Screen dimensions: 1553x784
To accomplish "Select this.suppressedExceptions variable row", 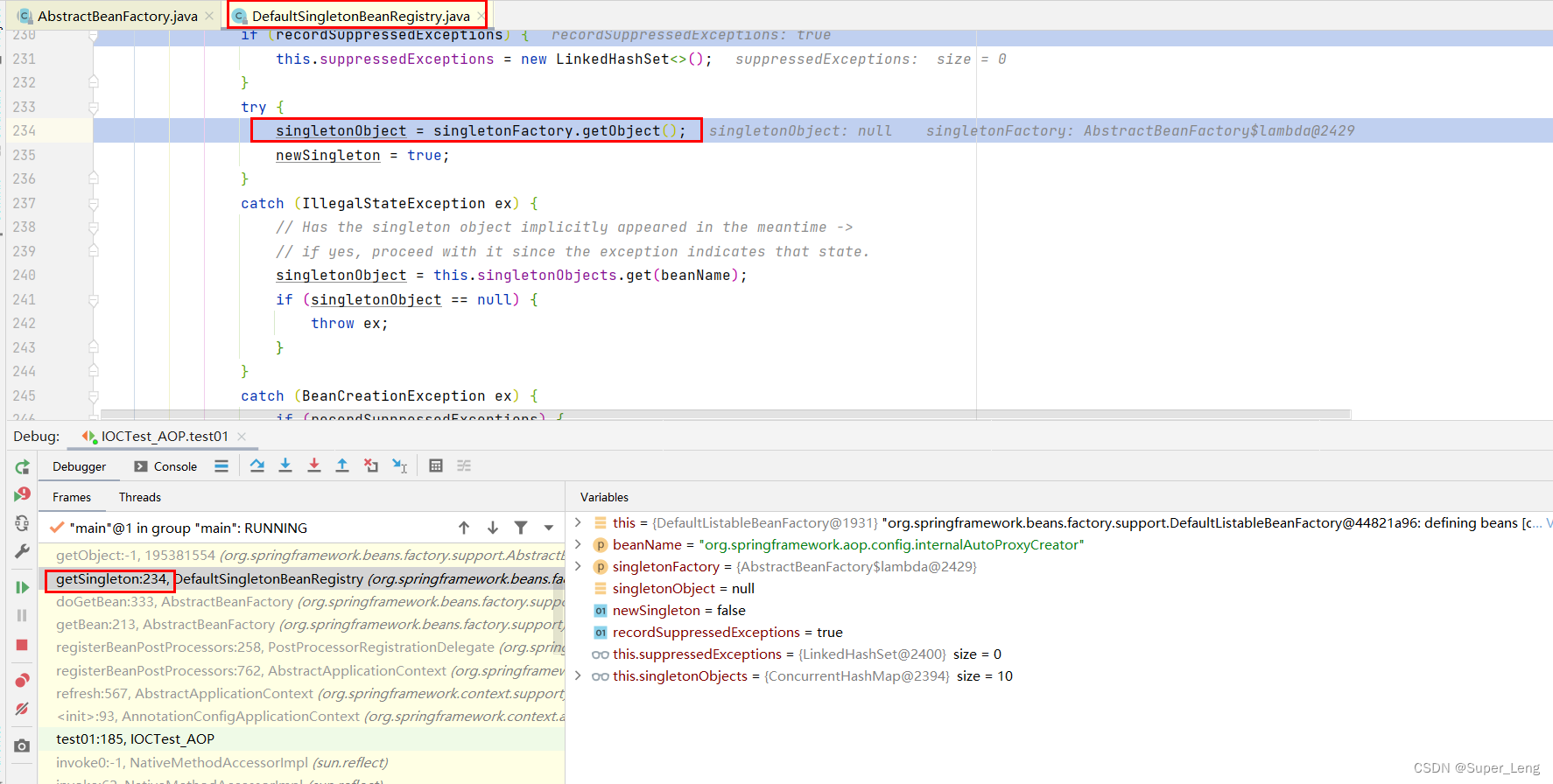I will point(1059,654).
